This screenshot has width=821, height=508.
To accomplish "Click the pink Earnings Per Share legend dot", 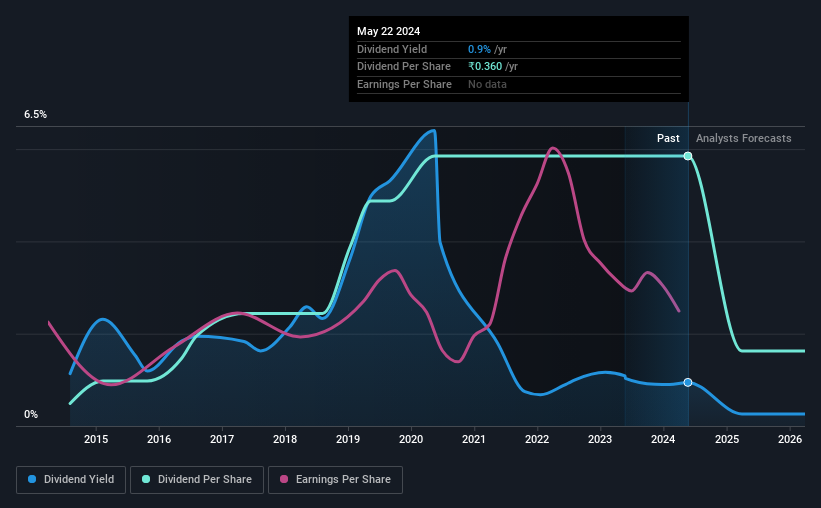I will pos(284,479).
